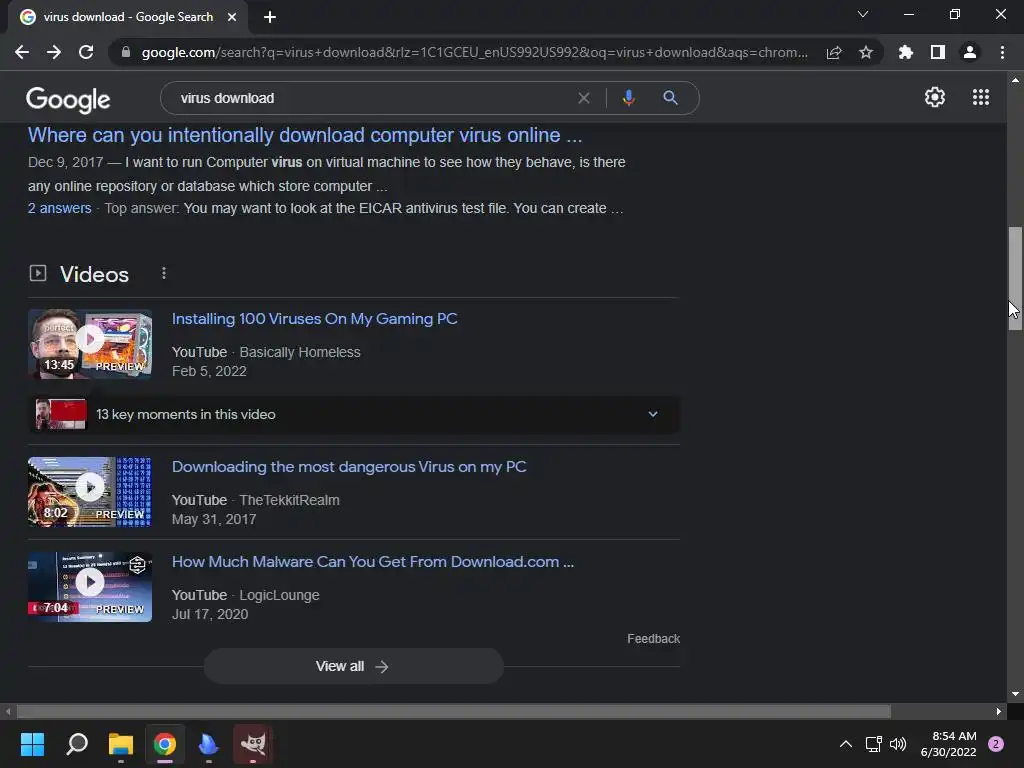1024x768 pixels.
Task: Play Installing 100 Viruses thumbnail preview
Action: [x=90, y=344]
